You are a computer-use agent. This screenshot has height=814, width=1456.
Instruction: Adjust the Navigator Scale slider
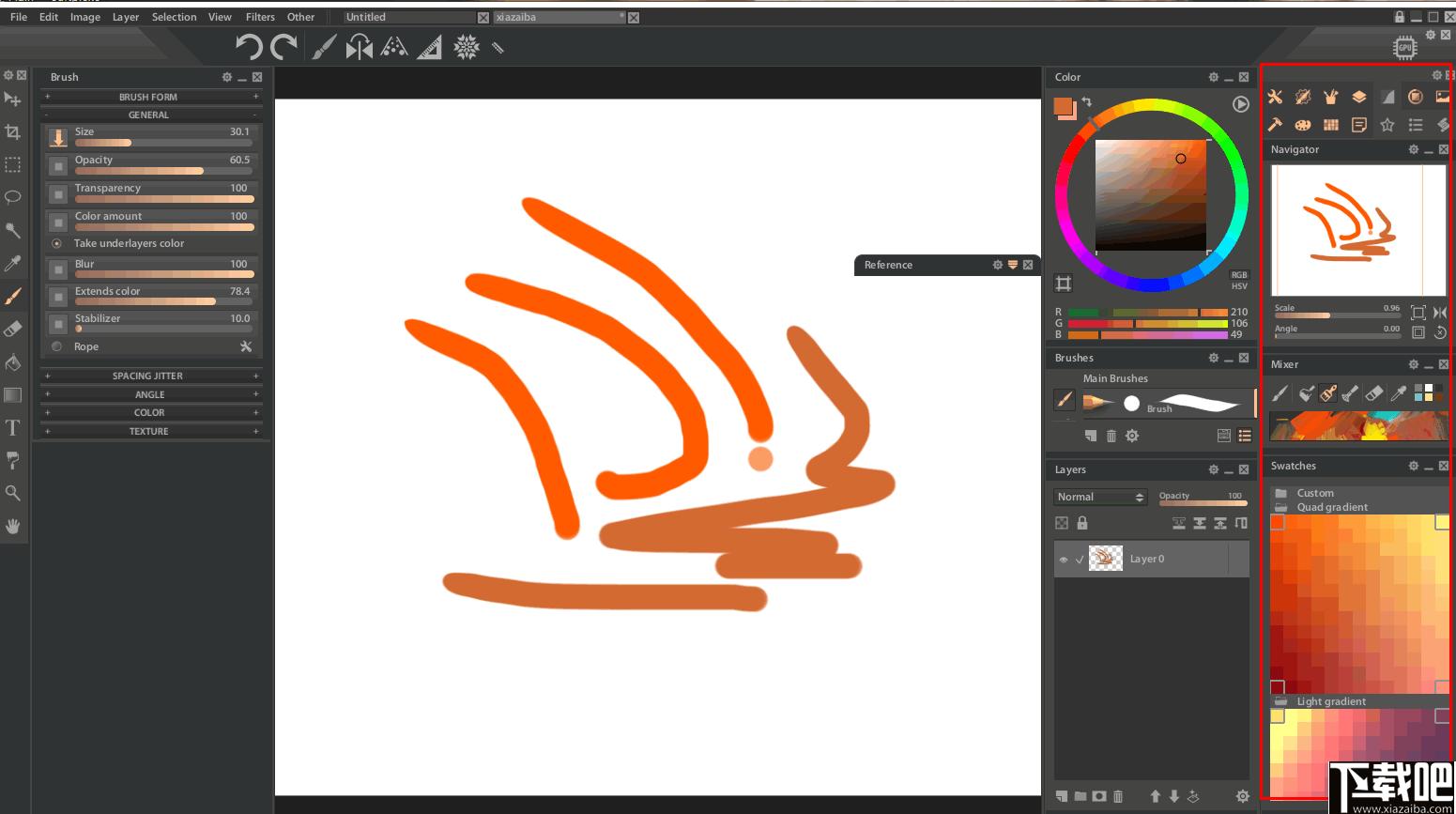click(x=1337, y=315)
